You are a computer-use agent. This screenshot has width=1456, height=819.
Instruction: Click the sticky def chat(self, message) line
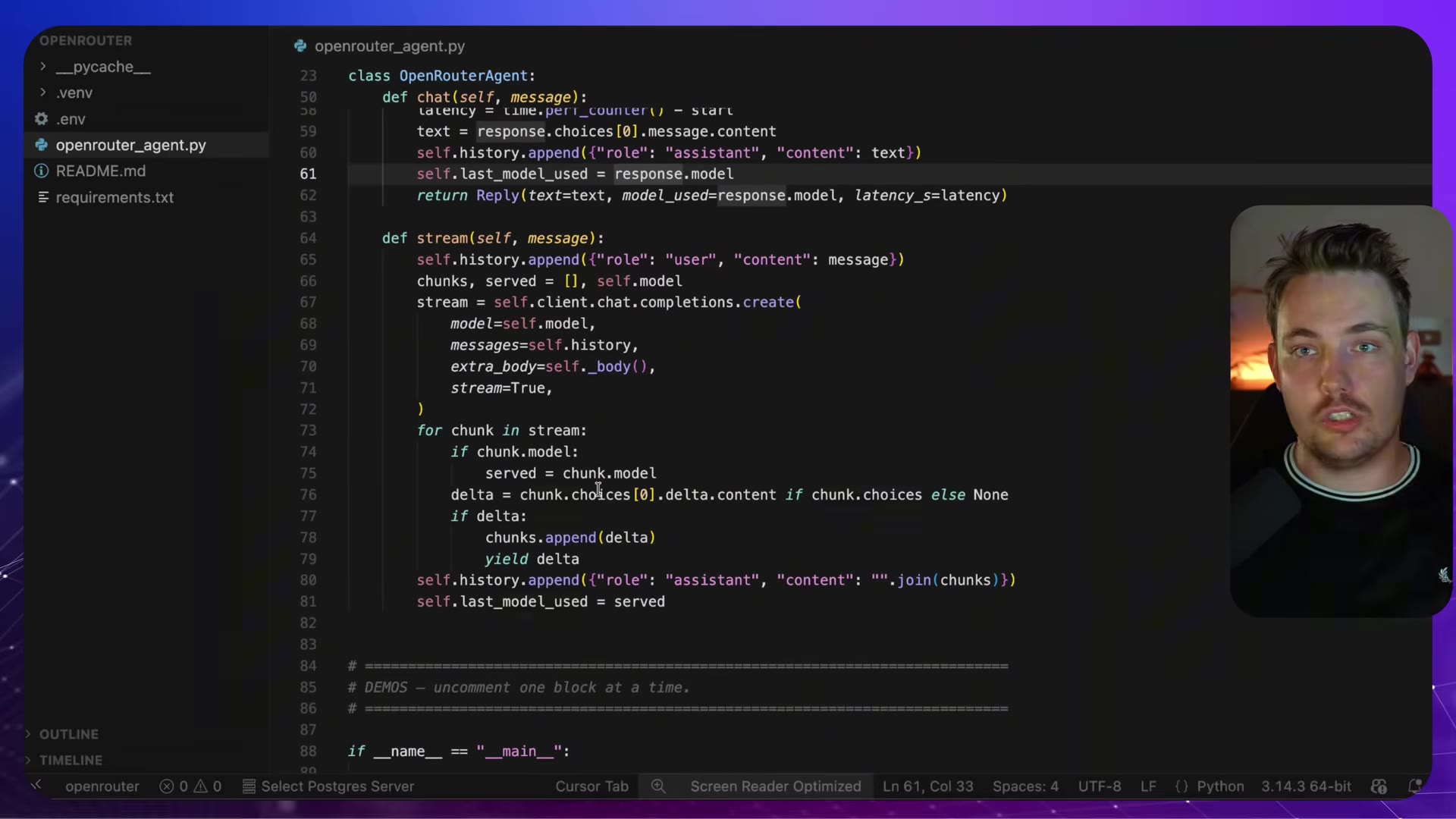[x=485, y=97]
